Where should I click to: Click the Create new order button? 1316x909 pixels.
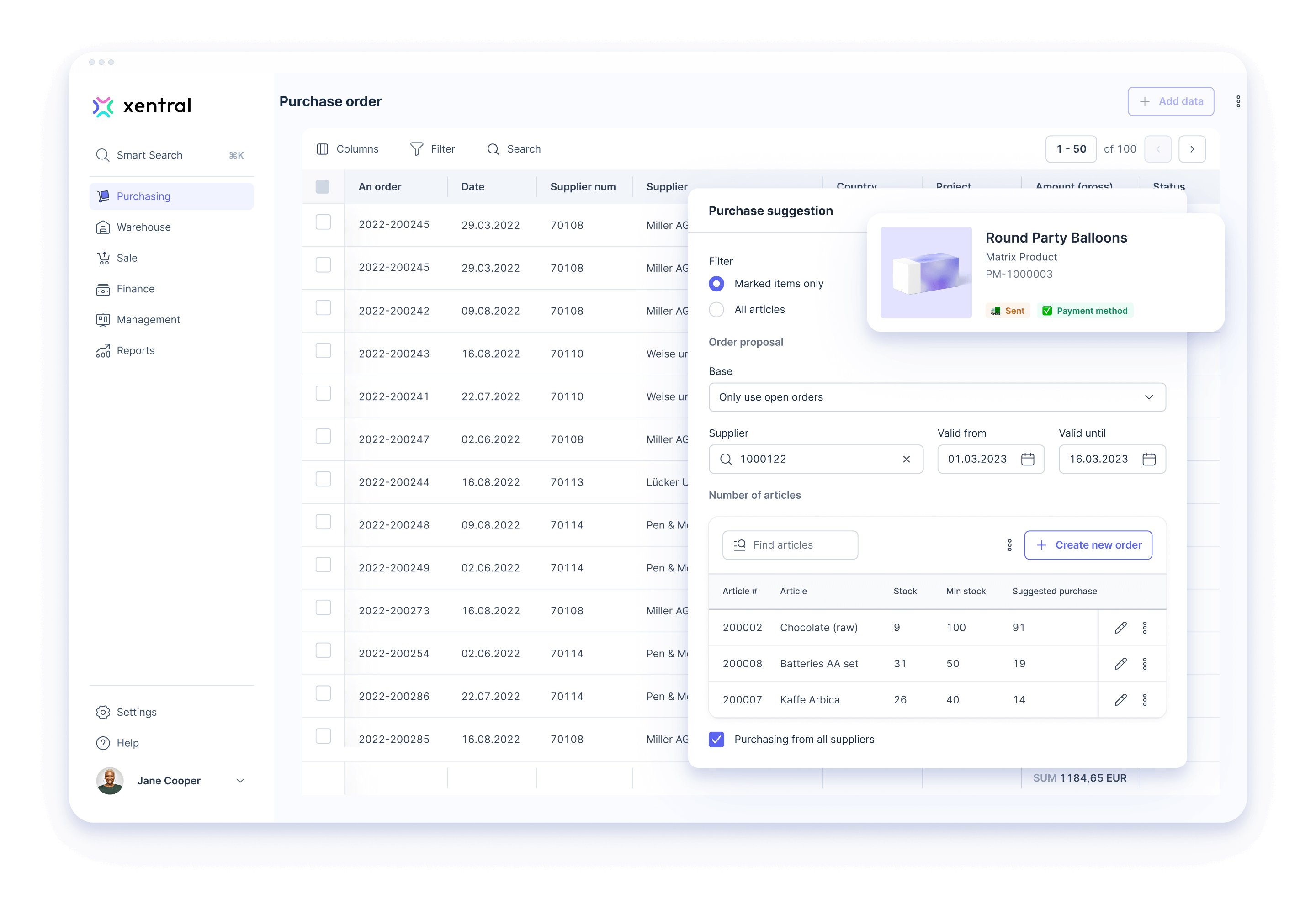coord(1088,545)
